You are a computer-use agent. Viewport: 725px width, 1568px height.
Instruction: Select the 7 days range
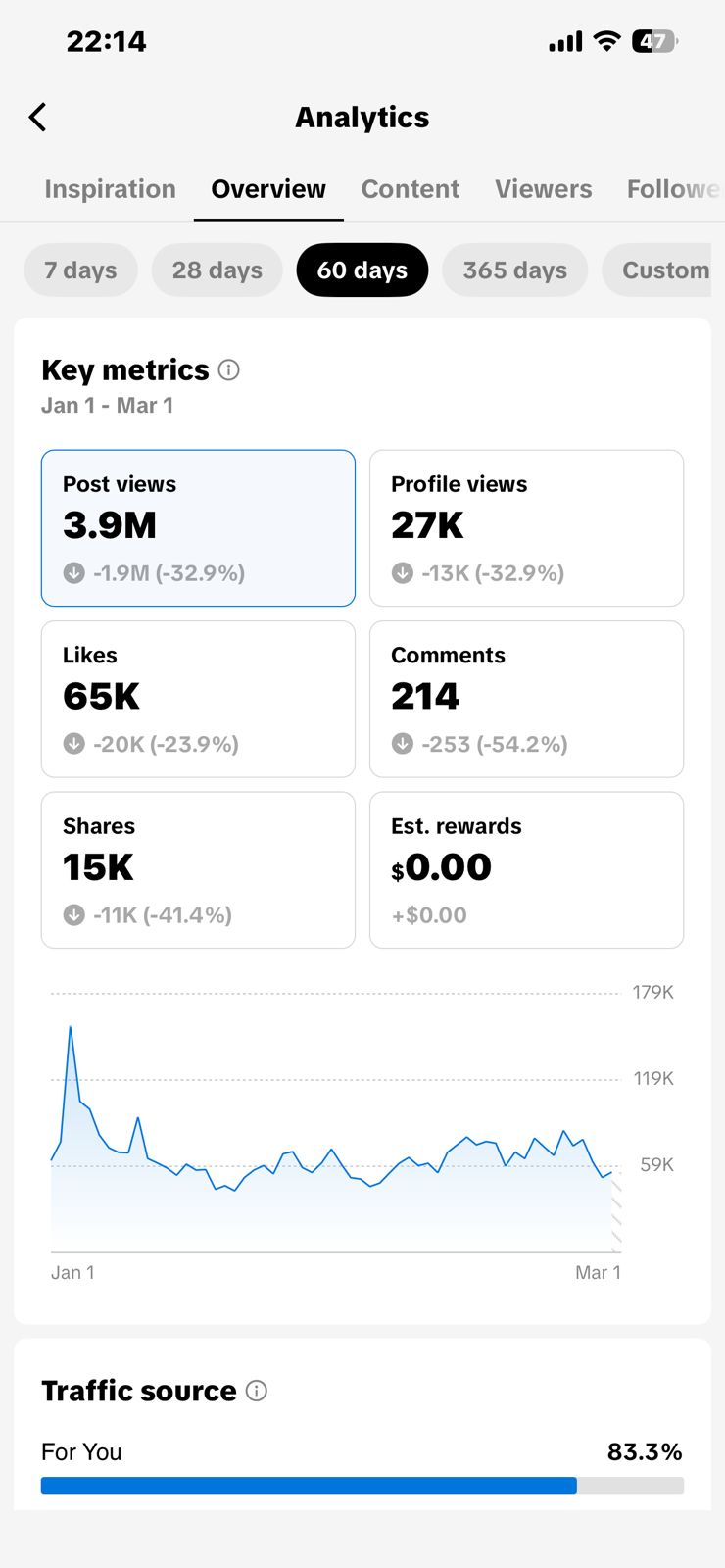(x=80, y=270)
